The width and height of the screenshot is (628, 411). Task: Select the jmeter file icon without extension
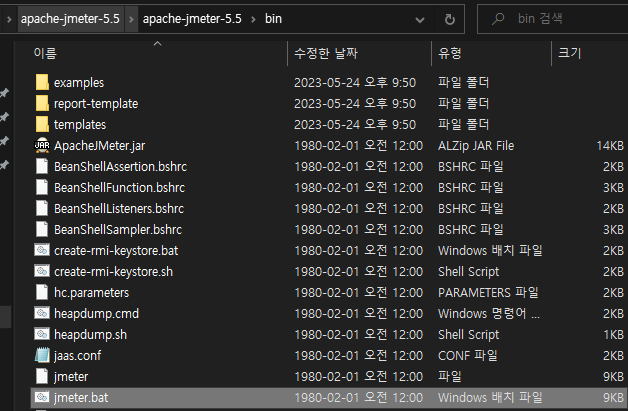42,376
